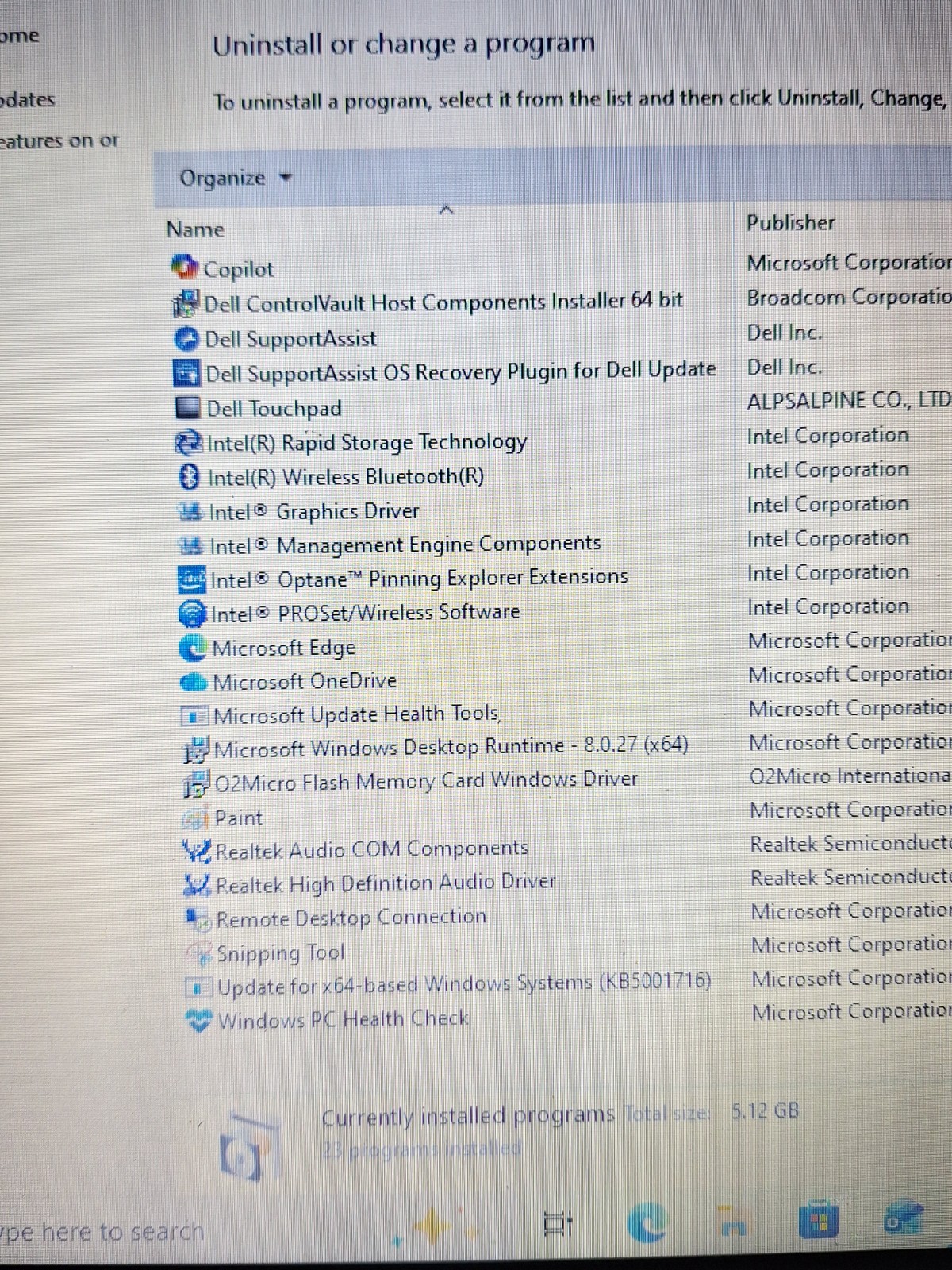Select Microsoft Windows Desktop Runtime 8.0.27 entry
This screenshot has height=1270, width=952.
pos(451,748)
